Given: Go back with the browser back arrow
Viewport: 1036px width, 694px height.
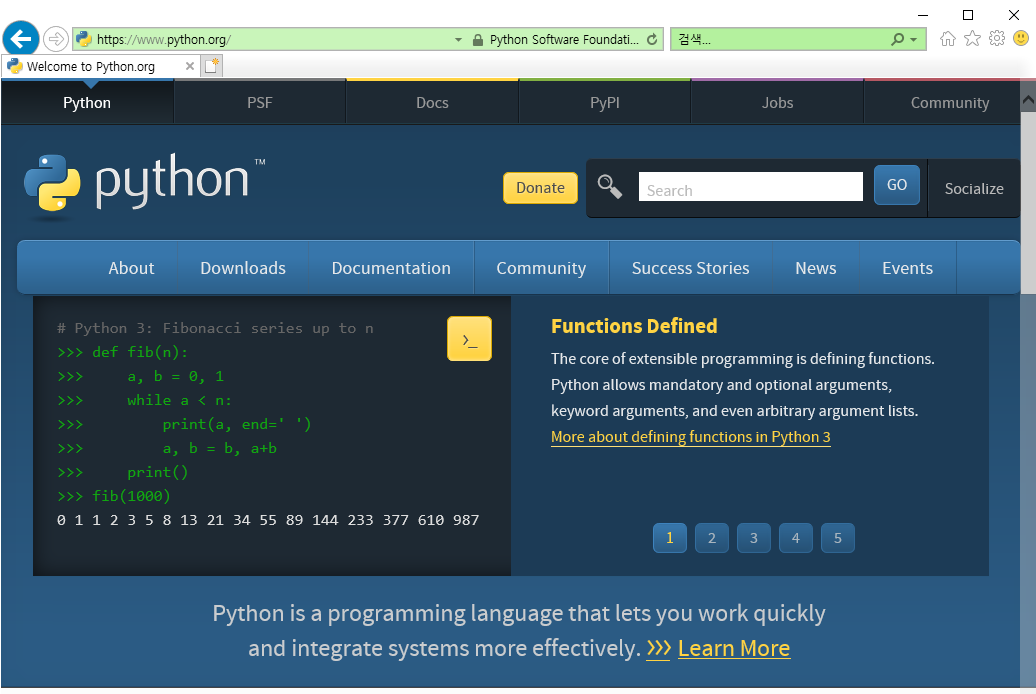Looking at the screenshot, I should (20, 39).
